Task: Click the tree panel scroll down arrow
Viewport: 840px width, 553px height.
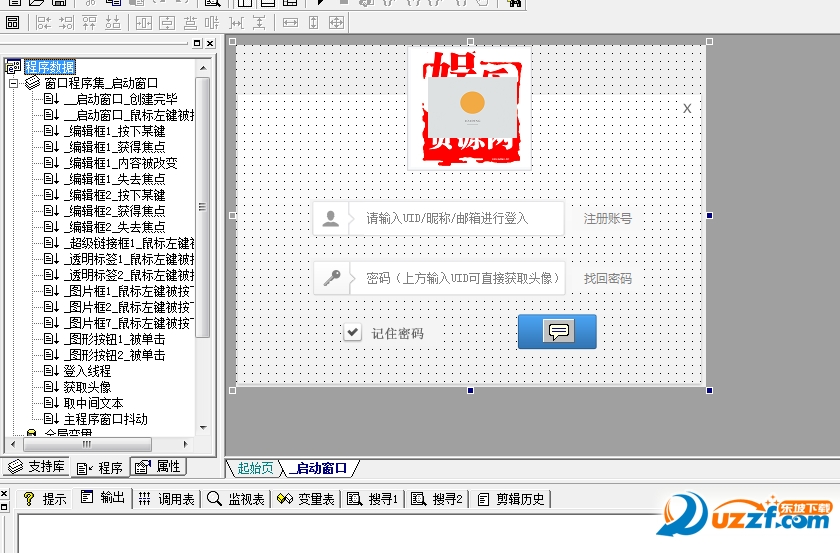Action: coord(203,428)
